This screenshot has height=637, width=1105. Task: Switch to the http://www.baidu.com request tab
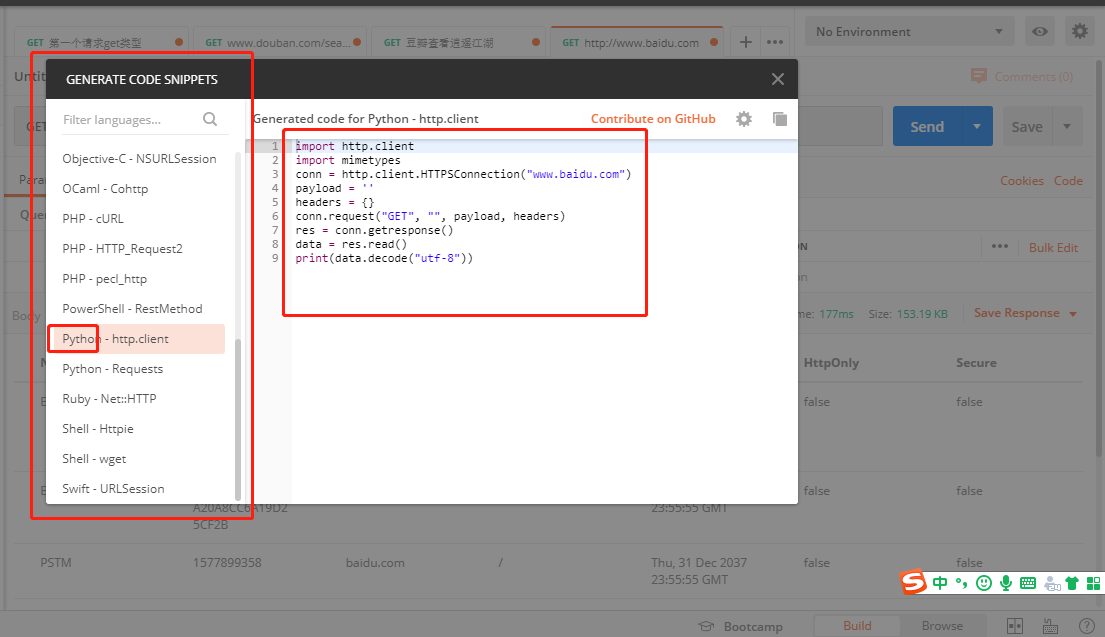point(636,42)
